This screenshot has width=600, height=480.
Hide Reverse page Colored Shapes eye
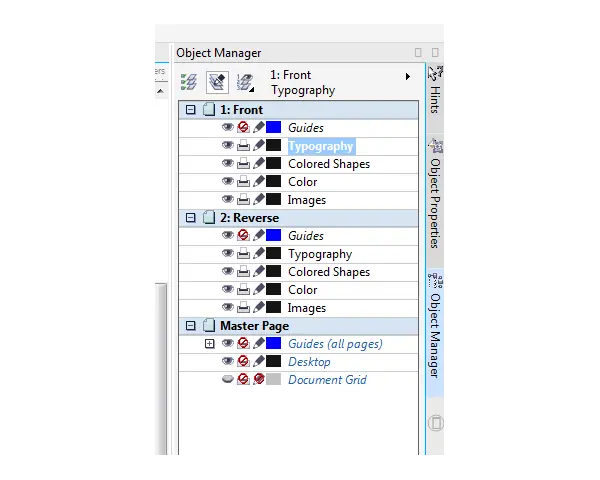[228, 271]
